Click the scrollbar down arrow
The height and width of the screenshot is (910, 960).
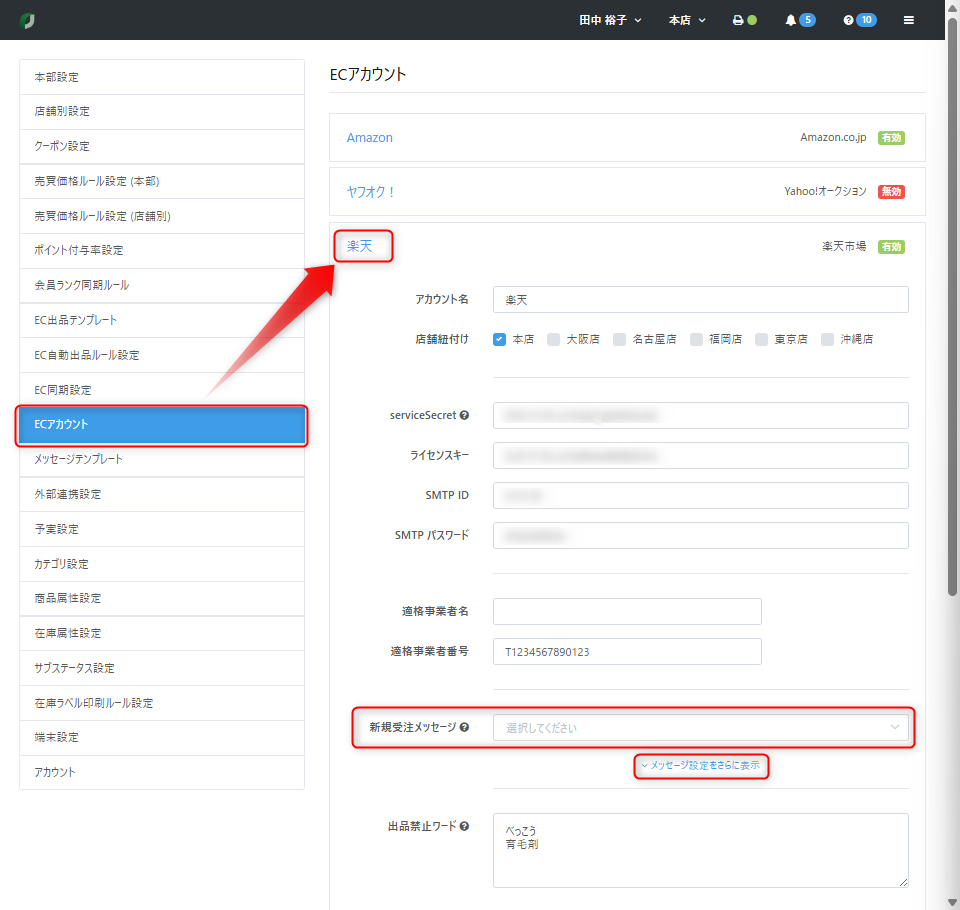point(952,903)
